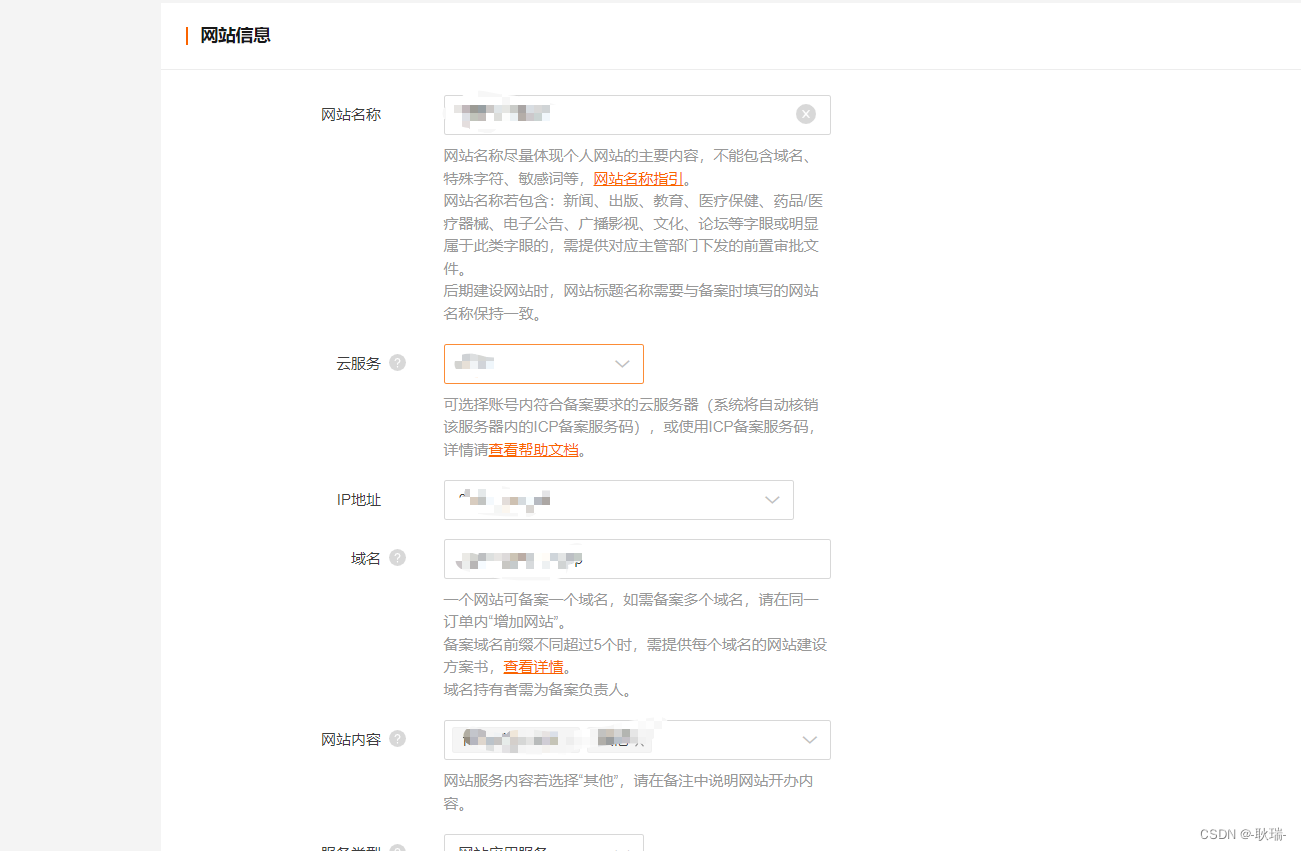Click the chevron icon on 网站内容 field

point(809,740)
